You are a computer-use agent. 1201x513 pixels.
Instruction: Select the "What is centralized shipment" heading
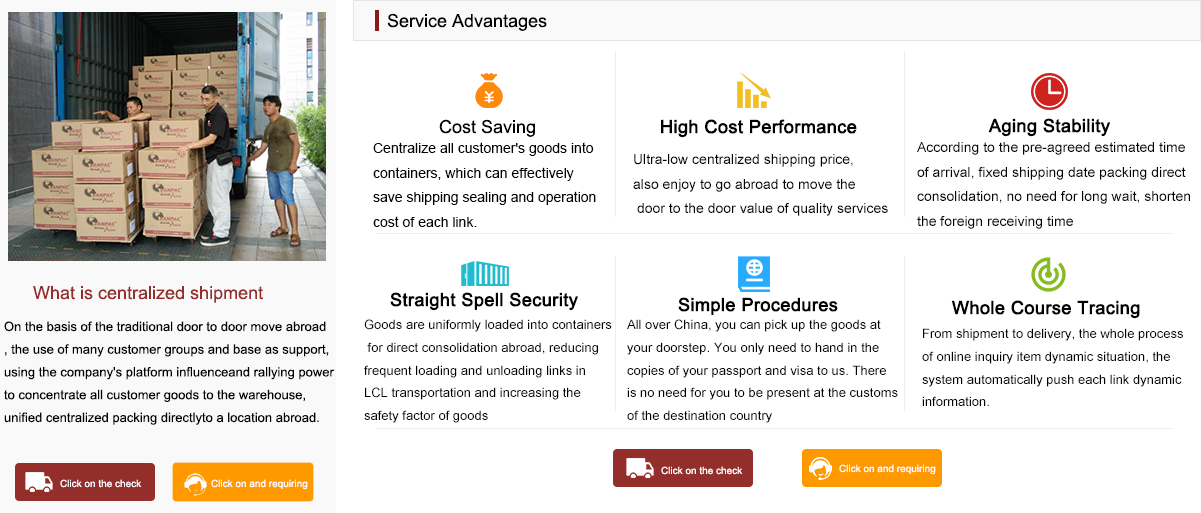[148, 293]
